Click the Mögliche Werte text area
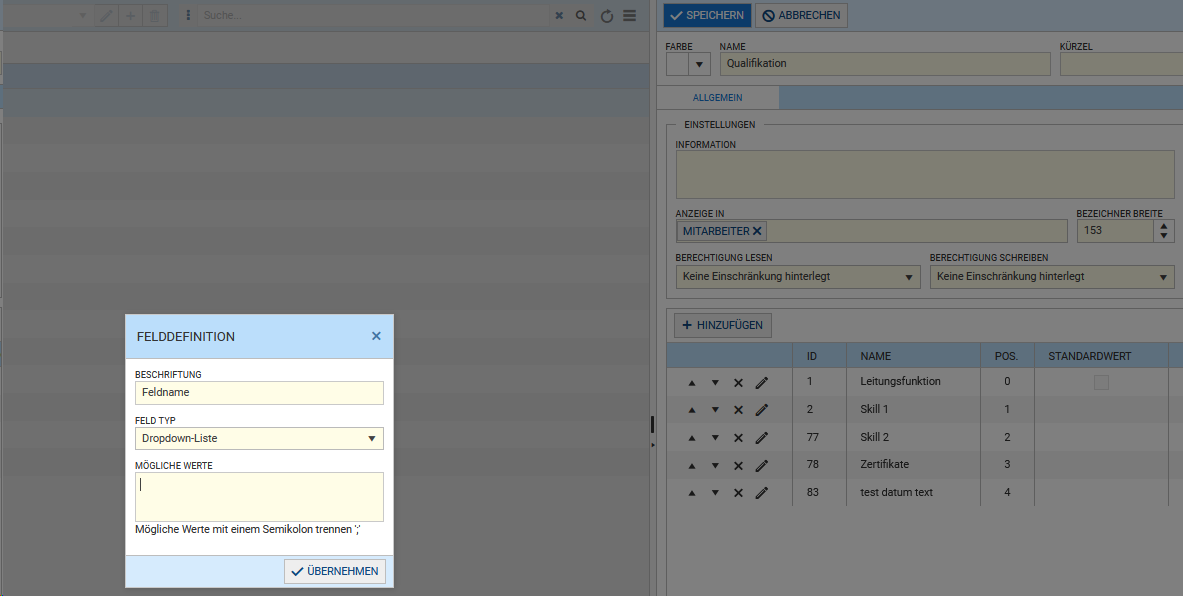Viewport: 1183px width, 596px height. pyautogui.click(x=260, y=496)
